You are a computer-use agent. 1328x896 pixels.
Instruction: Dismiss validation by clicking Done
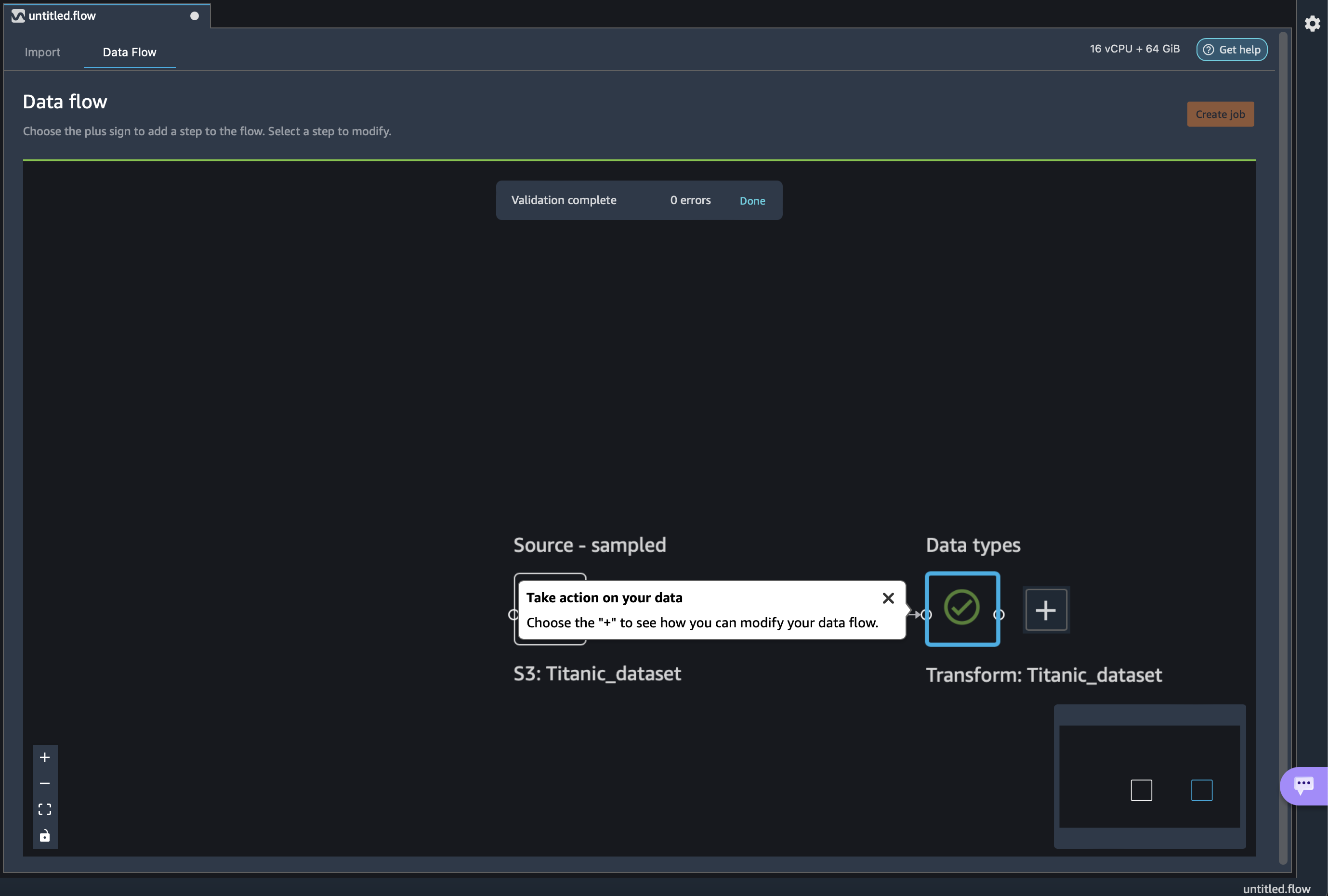752,201
